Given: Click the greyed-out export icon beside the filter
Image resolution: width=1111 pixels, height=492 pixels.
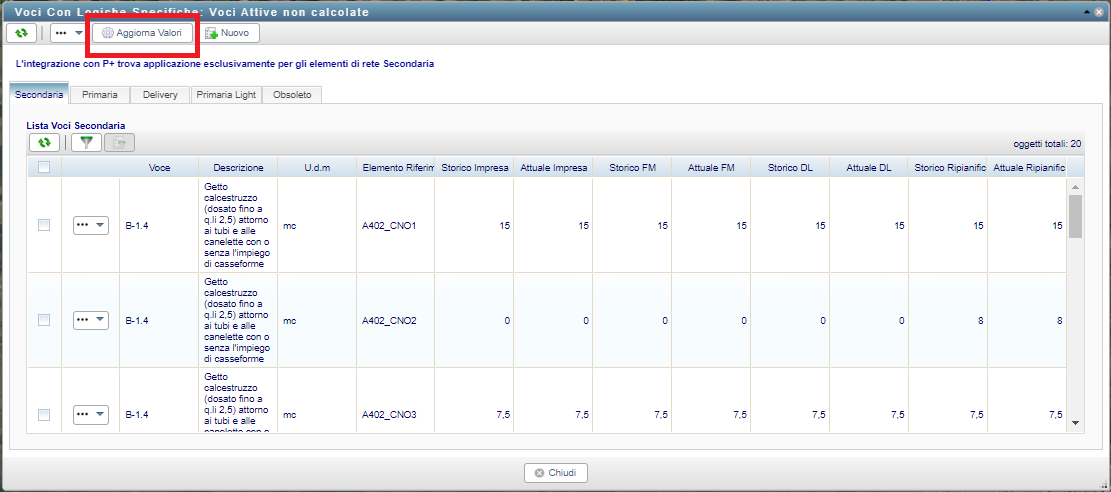Looking at the screenshot, I should 119,143.
